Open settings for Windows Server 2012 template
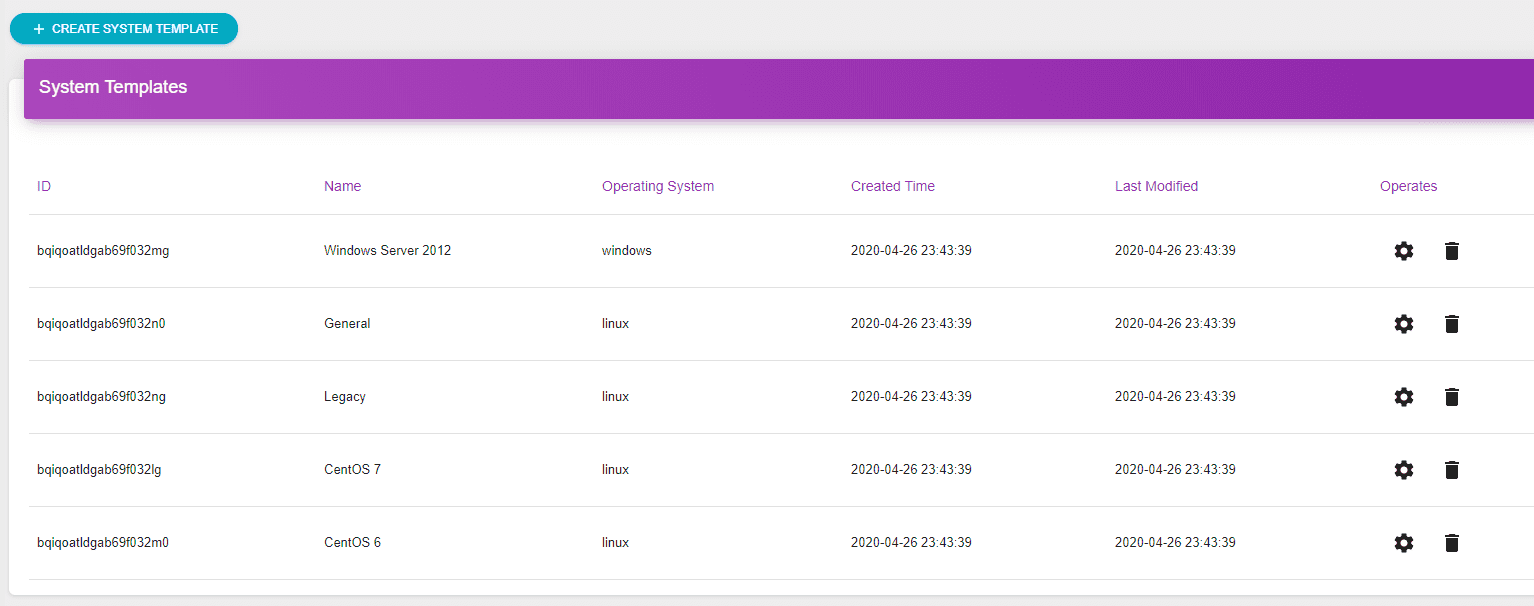Image resolution: width=1534 pixels, height=606 pixels. coord(1404,251)
